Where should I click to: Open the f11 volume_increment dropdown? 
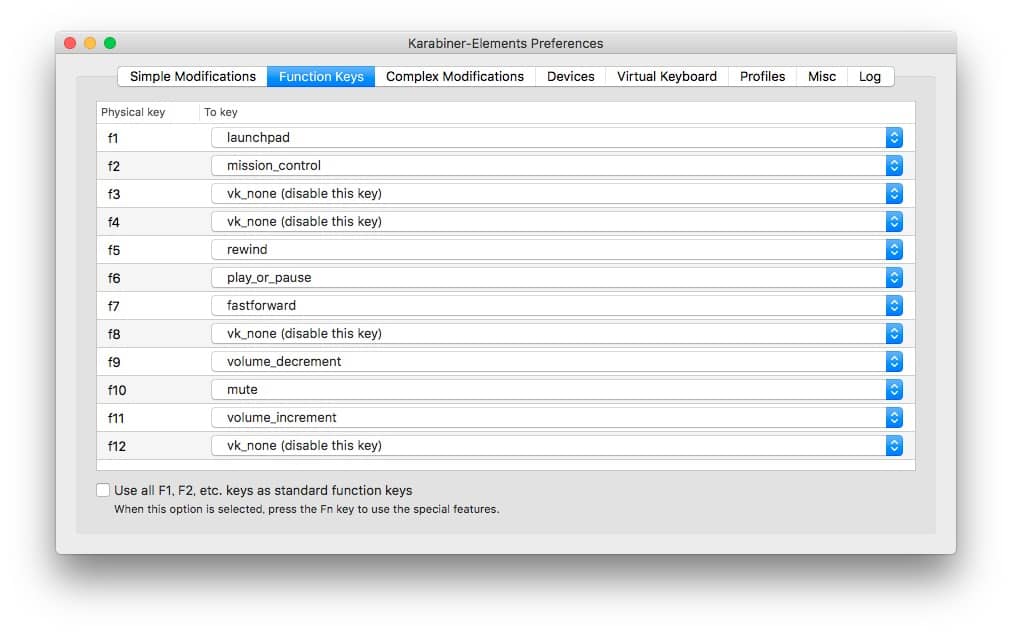click(x=556, y=418)
